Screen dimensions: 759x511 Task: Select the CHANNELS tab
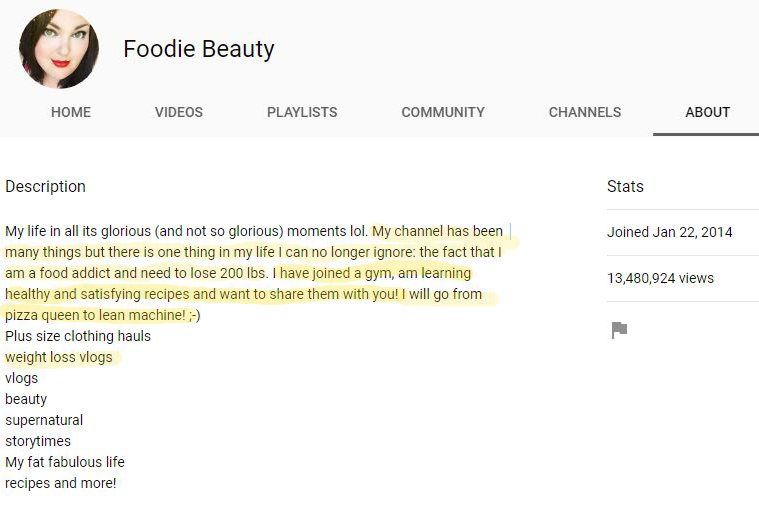tap(585, 112)
